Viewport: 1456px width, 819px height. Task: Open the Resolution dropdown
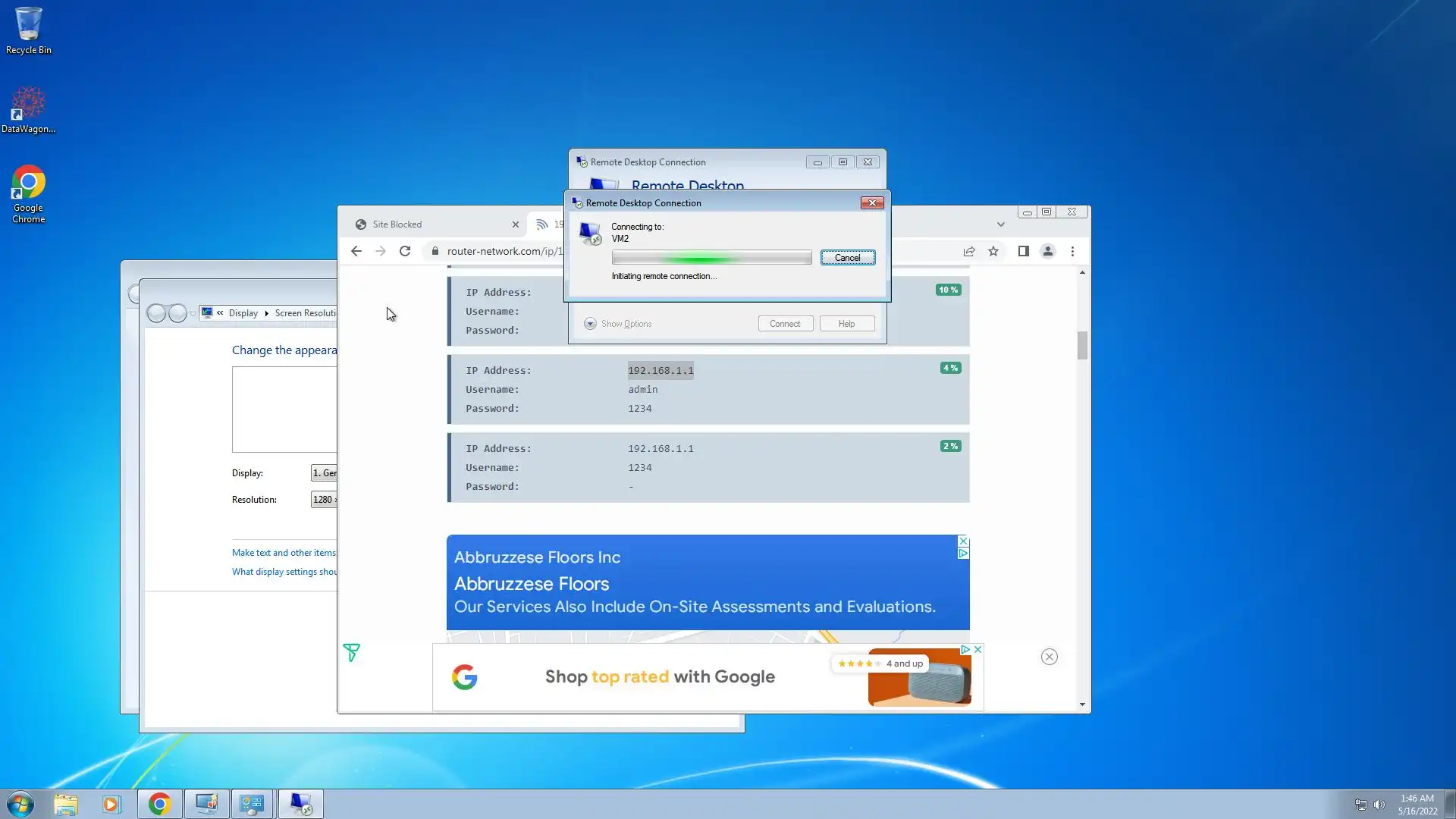[x=324, y=499]
